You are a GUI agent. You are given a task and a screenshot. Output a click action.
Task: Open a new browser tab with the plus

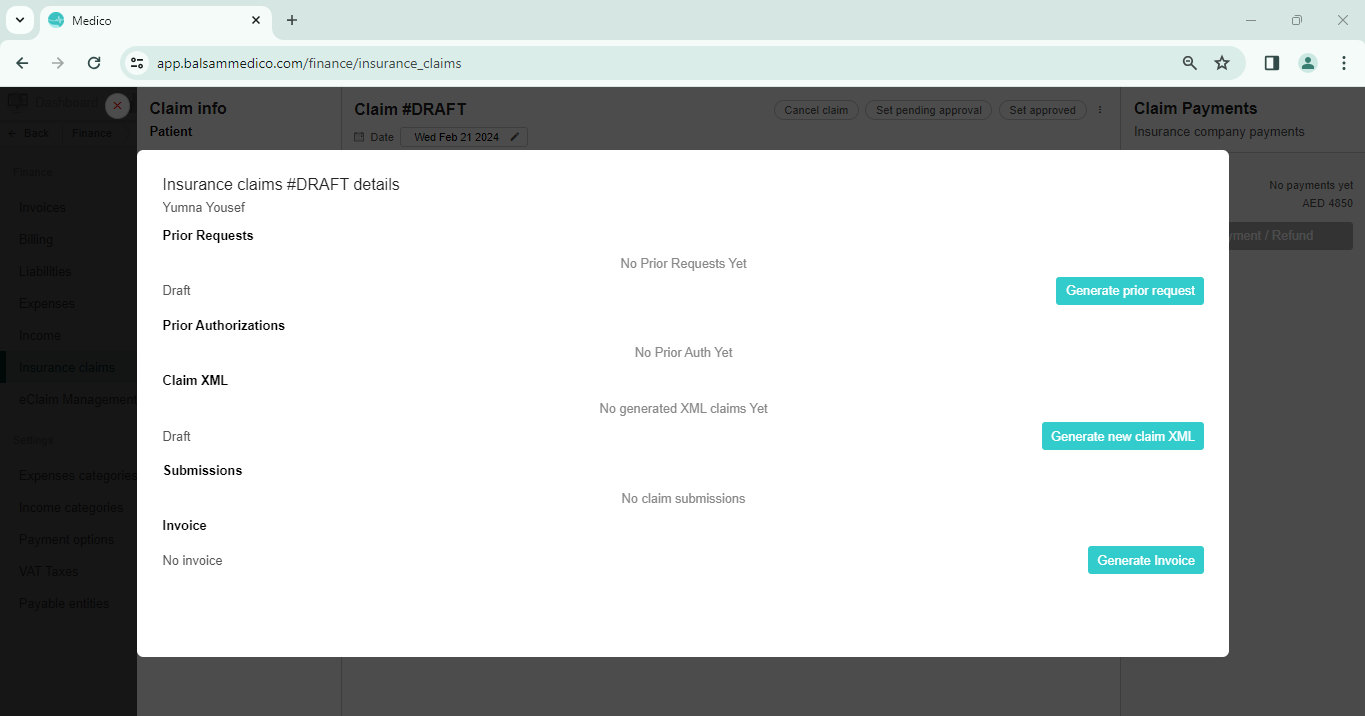coord(291,20)
